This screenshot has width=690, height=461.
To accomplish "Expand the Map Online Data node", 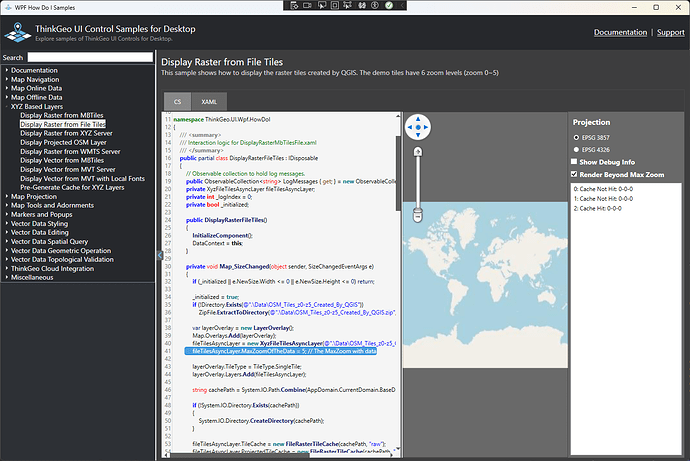I will tap(7, 88).
